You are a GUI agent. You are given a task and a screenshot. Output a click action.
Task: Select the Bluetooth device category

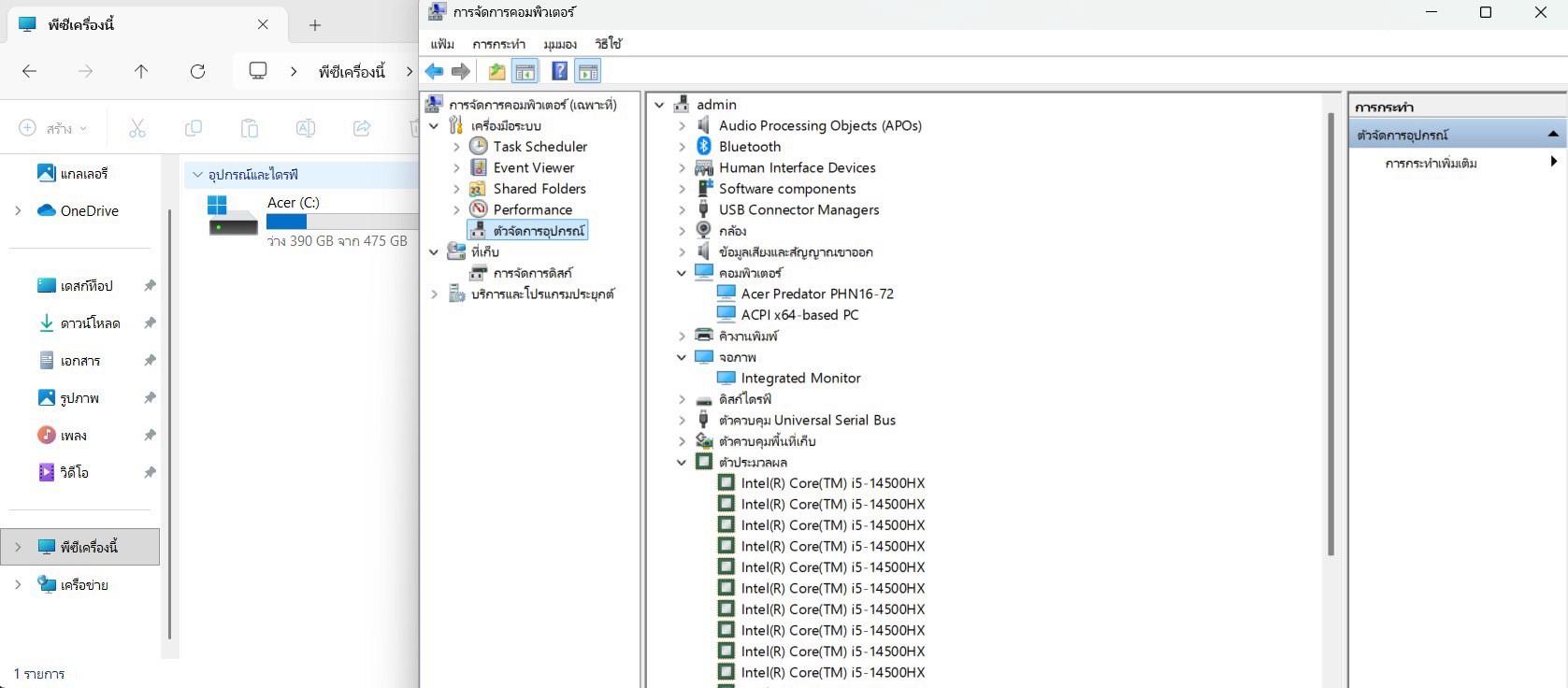coord(749,147)
